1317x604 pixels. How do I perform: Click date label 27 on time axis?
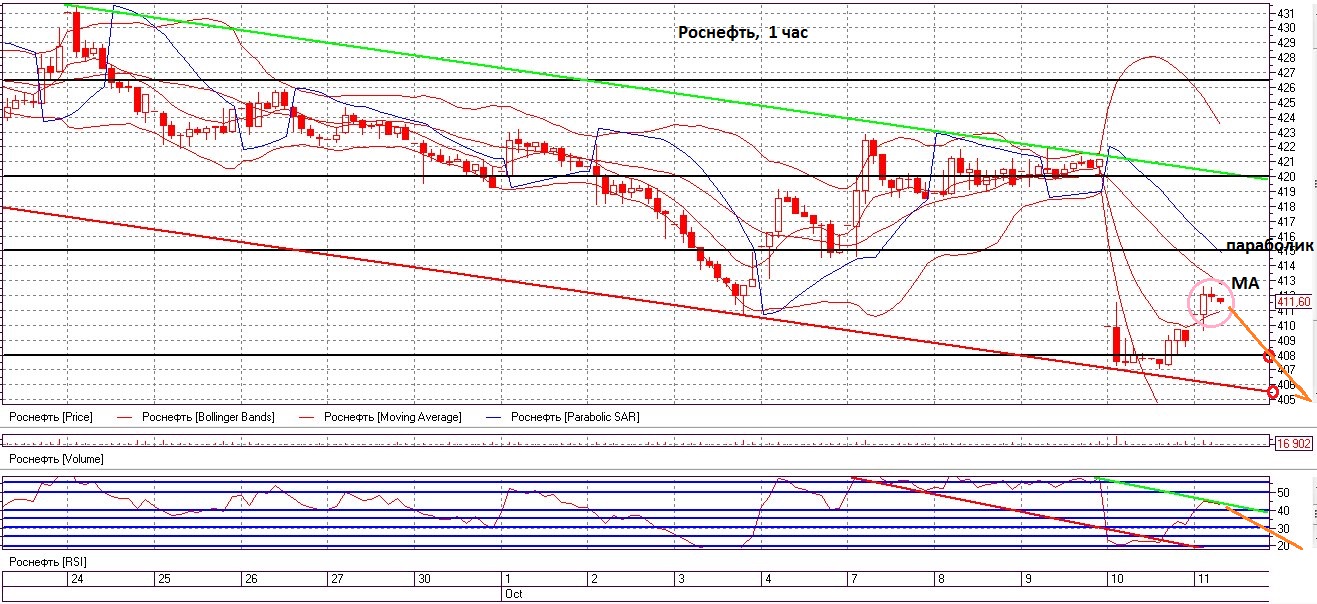337,579
